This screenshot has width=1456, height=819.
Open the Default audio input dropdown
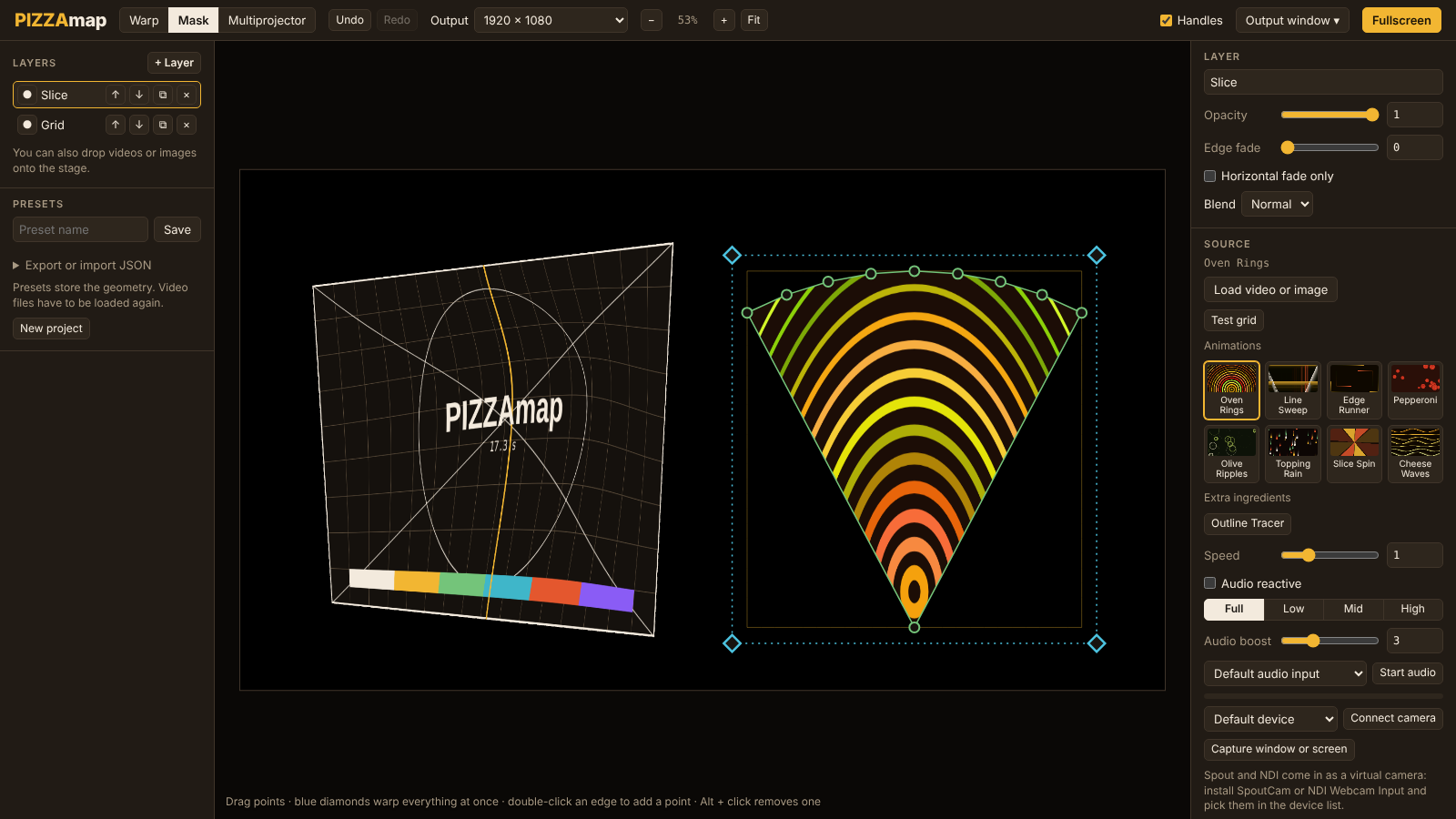pyautogui.click(x=1285, y=673)
